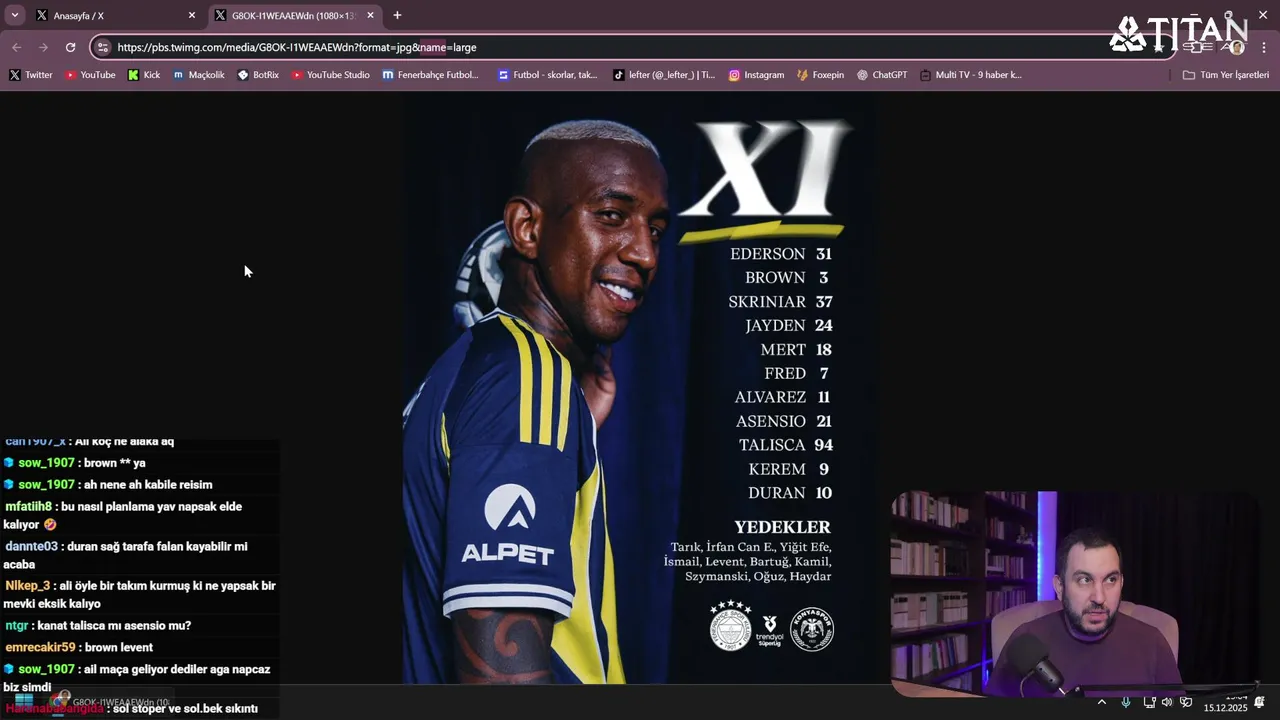Open the ChatGPT bookmark

pyautogui.click(x=882, y=75)
